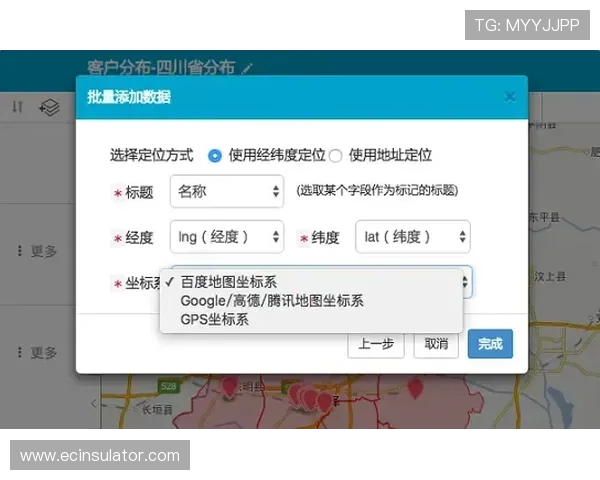This screenshot has width=600, height=480.
Task: Click the 坐标系 dropdown arrows at right edge
Action: [465, 282]
